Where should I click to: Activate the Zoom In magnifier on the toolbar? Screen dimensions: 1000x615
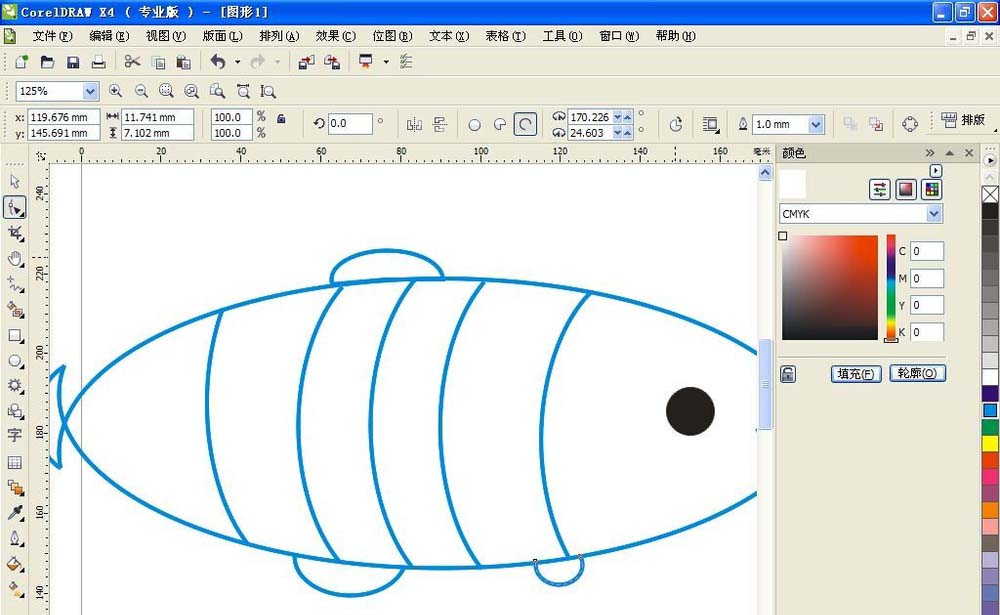pyautogui.click(x=116, y=91)
